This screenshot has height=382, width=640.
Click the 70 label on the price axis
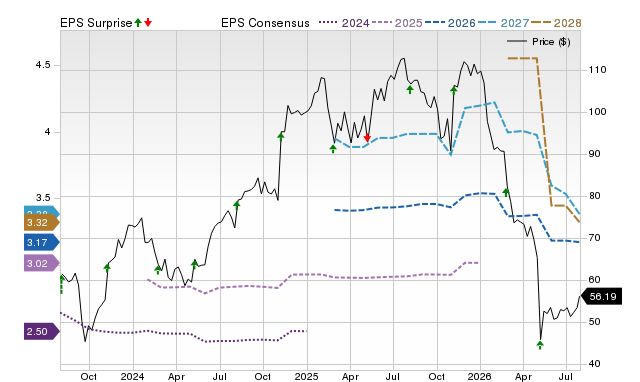594,238
